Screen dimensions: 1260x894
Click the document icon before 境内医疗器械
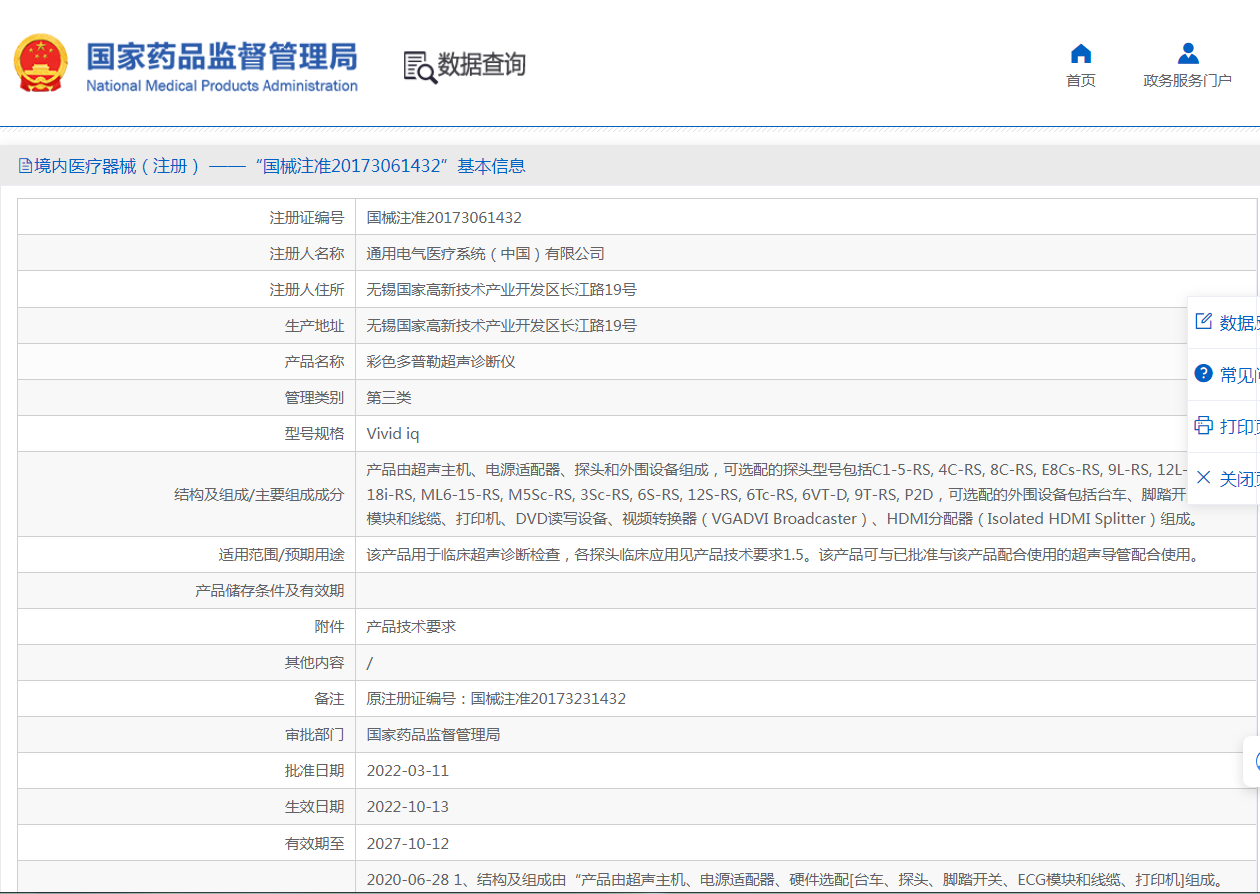tap(25, 166)
